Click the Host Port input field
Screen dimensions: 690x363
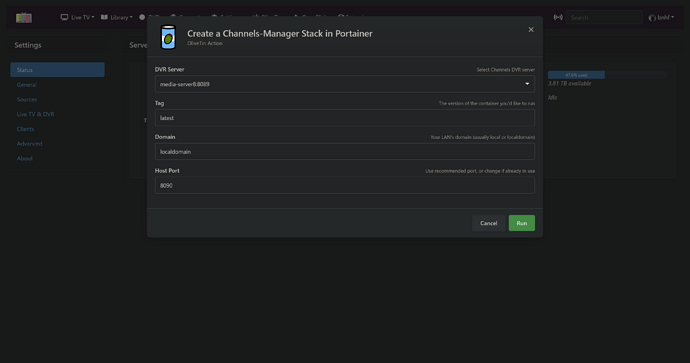[345, 186]
